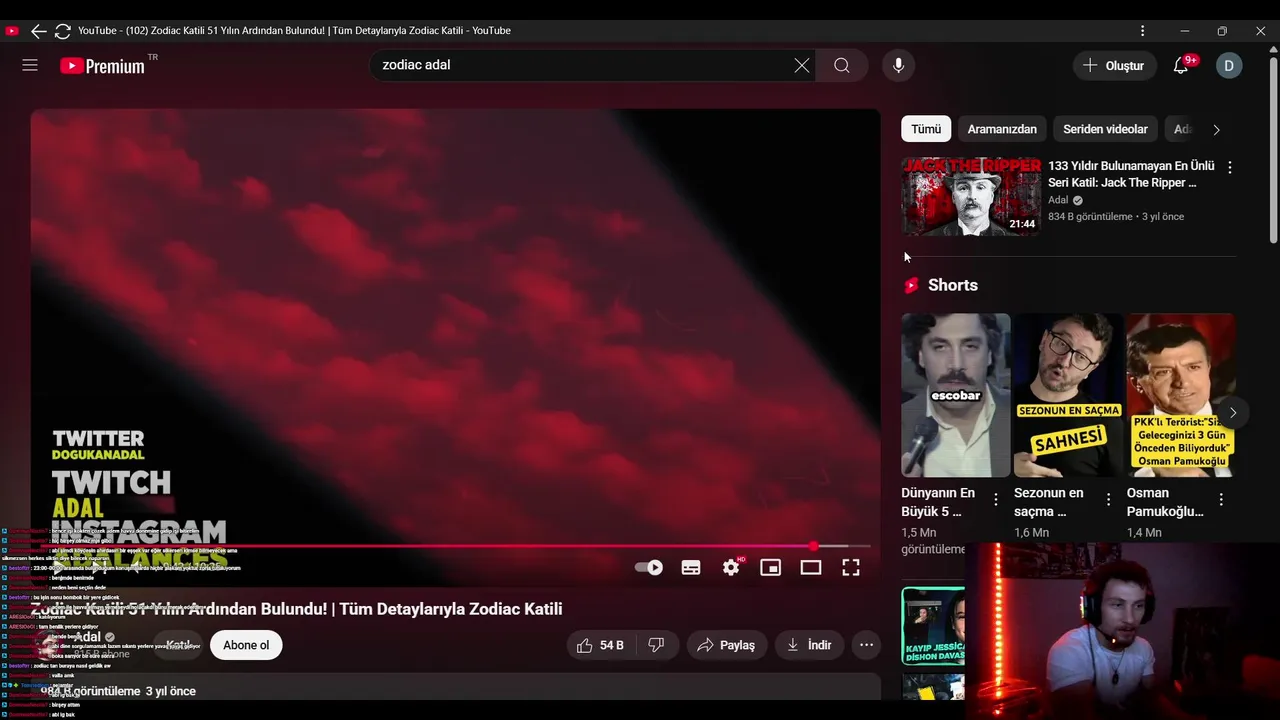Click the magnifier search button
This screenshot has height=720, width=1280.
(x=842, y=65)
